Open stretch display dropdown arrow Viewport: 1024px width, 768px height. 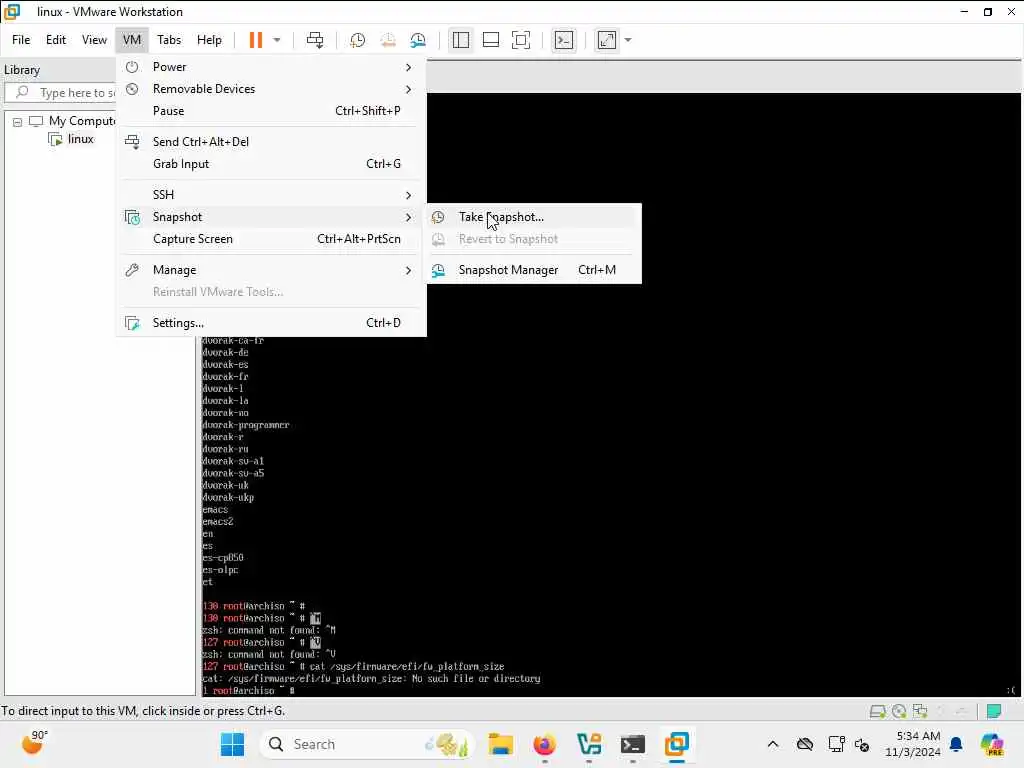(628, 40)
